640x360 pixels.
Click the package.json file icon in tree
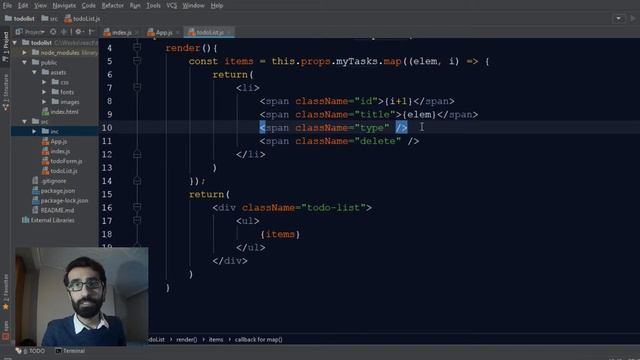pos(36,191)
